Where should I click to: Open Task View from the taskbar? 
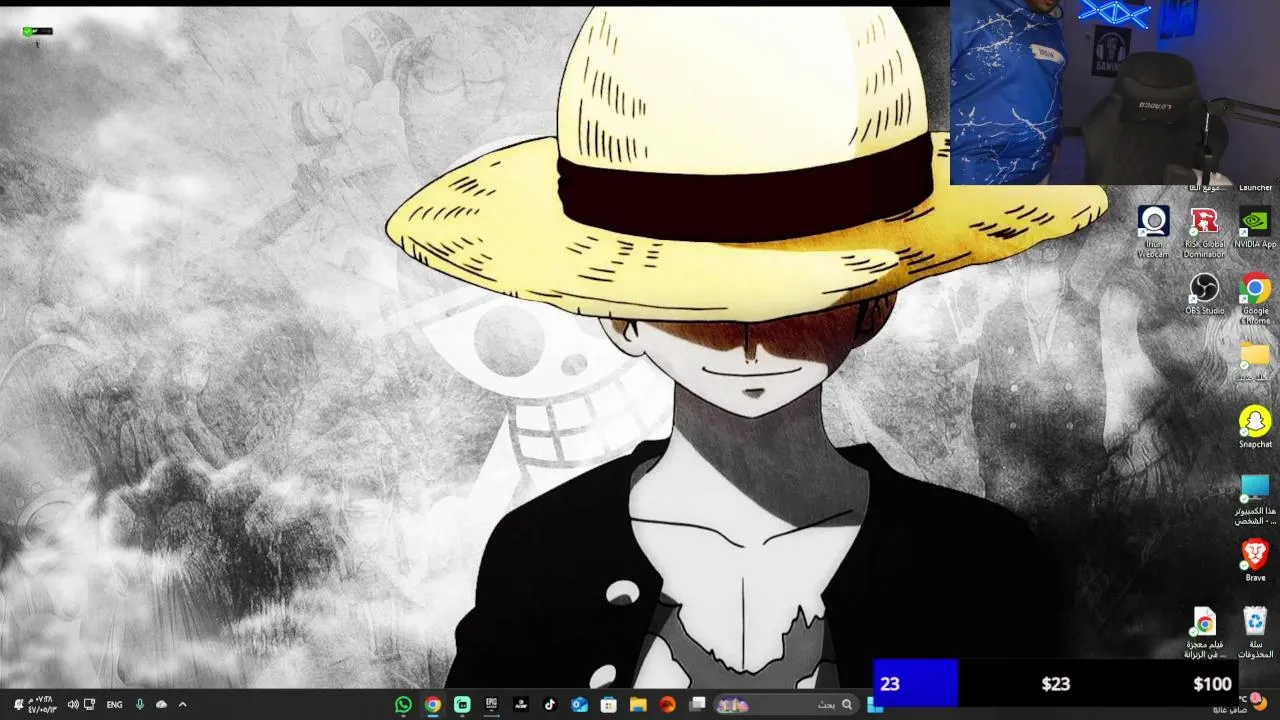[697, 704]
